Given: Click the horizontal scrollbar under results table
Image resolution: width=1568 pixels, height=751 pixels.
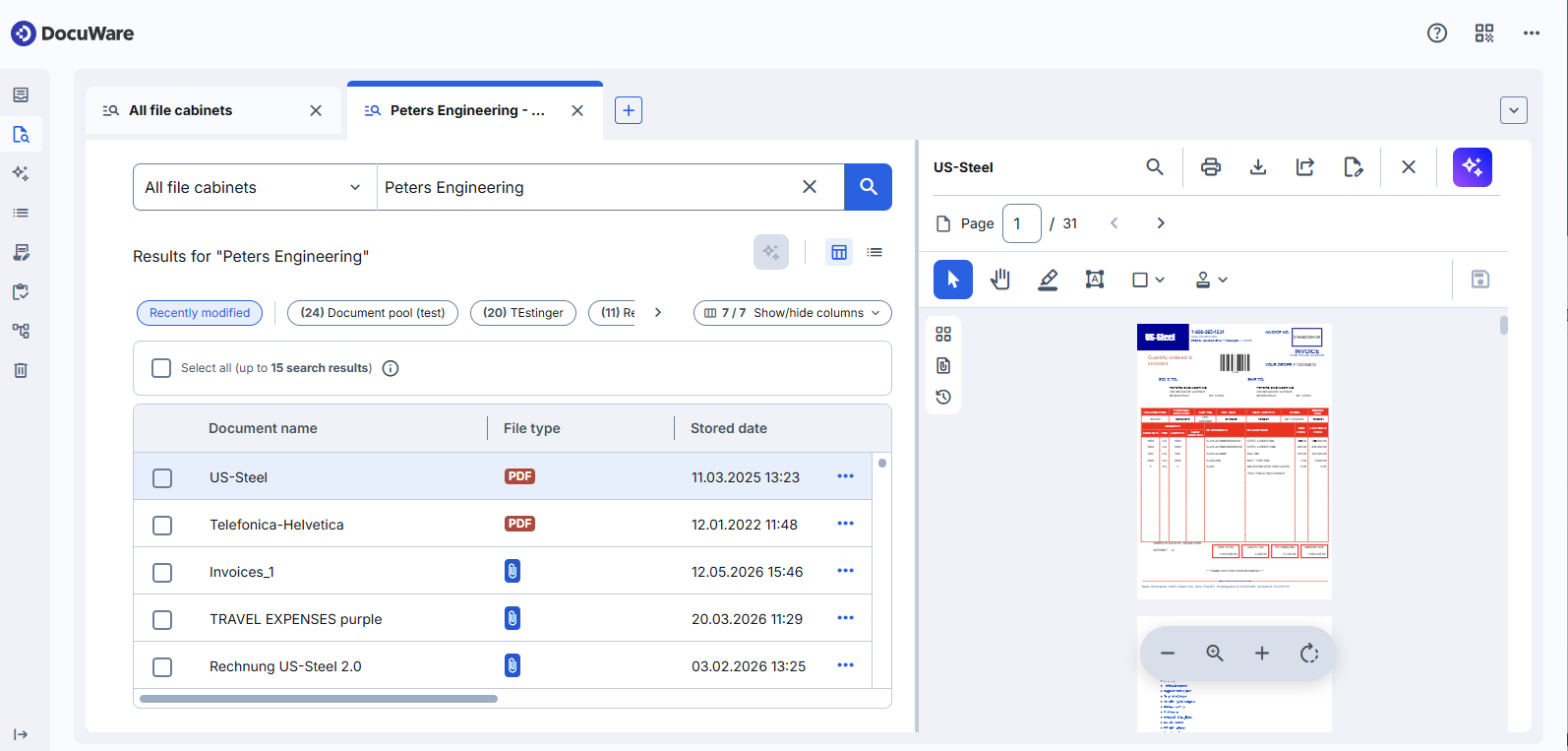Looking at the screenshot, I should pos(319,699).
